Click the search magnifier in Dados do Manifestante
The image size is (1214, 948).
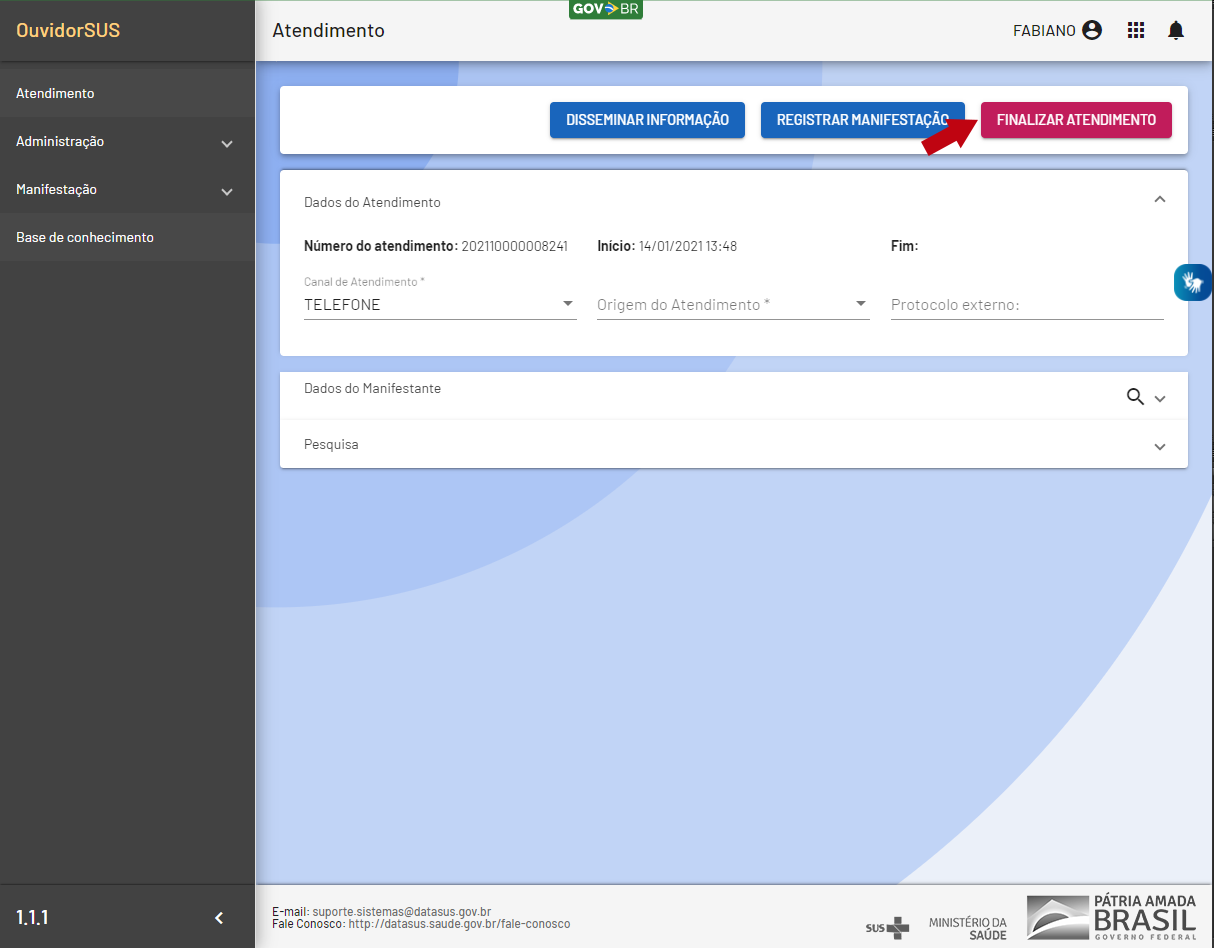[1135, 397]
